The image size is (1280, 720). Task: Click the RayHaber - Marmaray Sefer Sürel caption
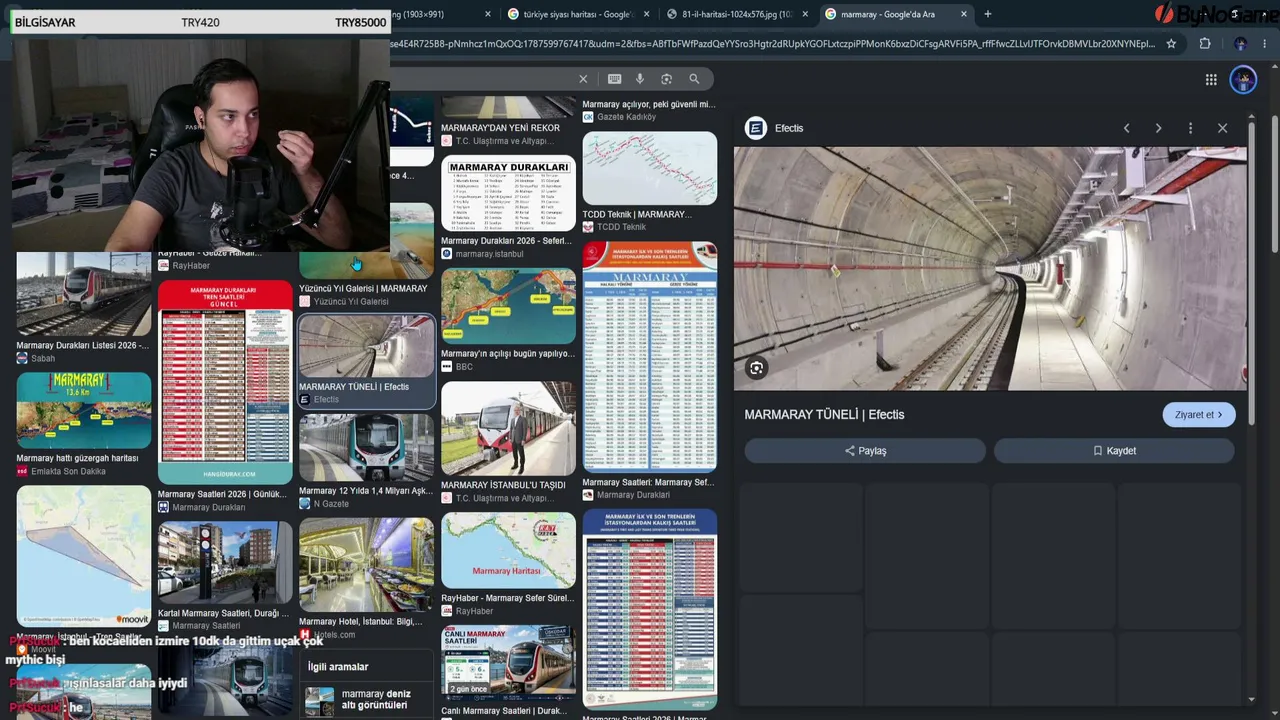click(x=507, y=598)
